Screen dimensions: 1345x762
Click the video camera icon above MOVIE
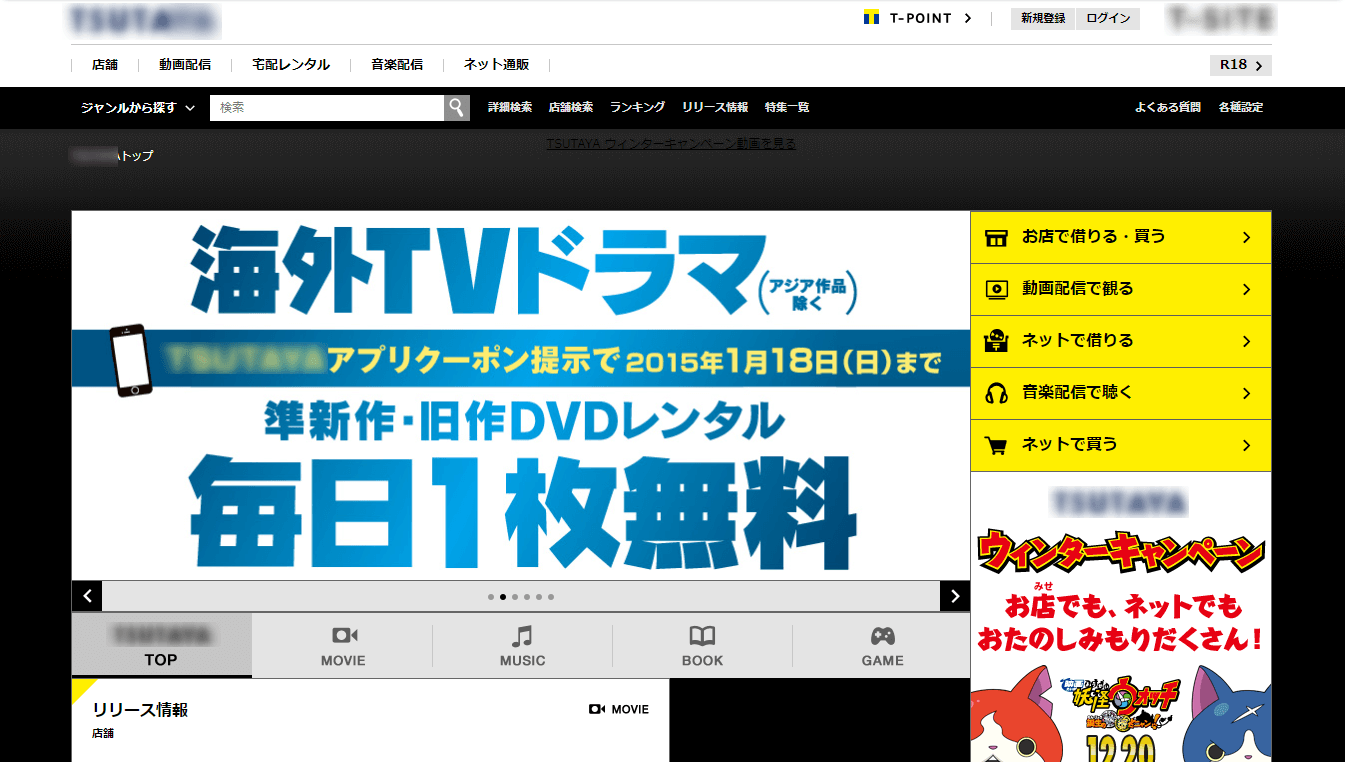344,636
